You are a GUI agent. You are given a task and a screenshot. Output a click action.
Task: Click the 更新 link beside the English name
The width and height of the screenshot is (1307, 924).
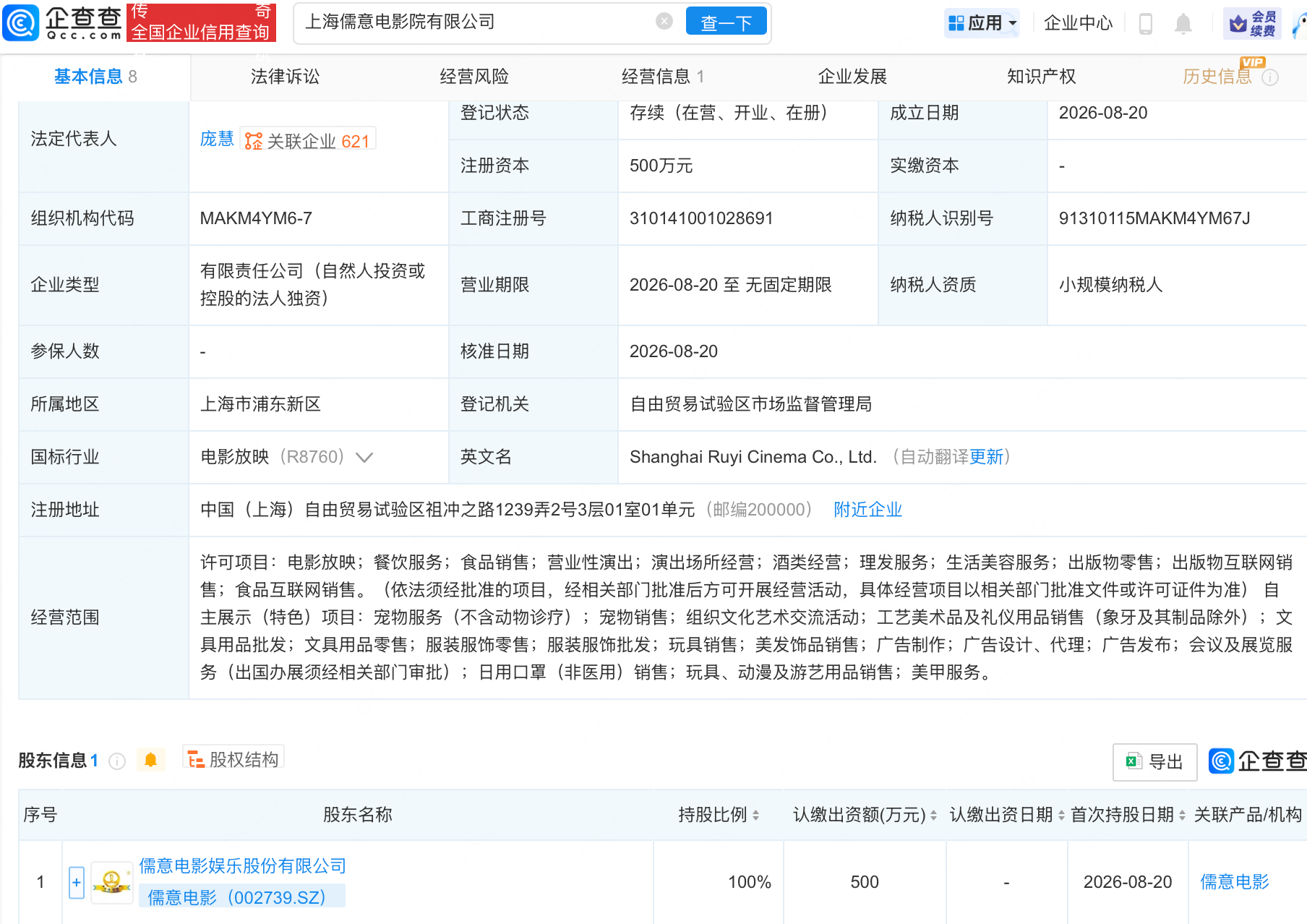pos(987,457)
